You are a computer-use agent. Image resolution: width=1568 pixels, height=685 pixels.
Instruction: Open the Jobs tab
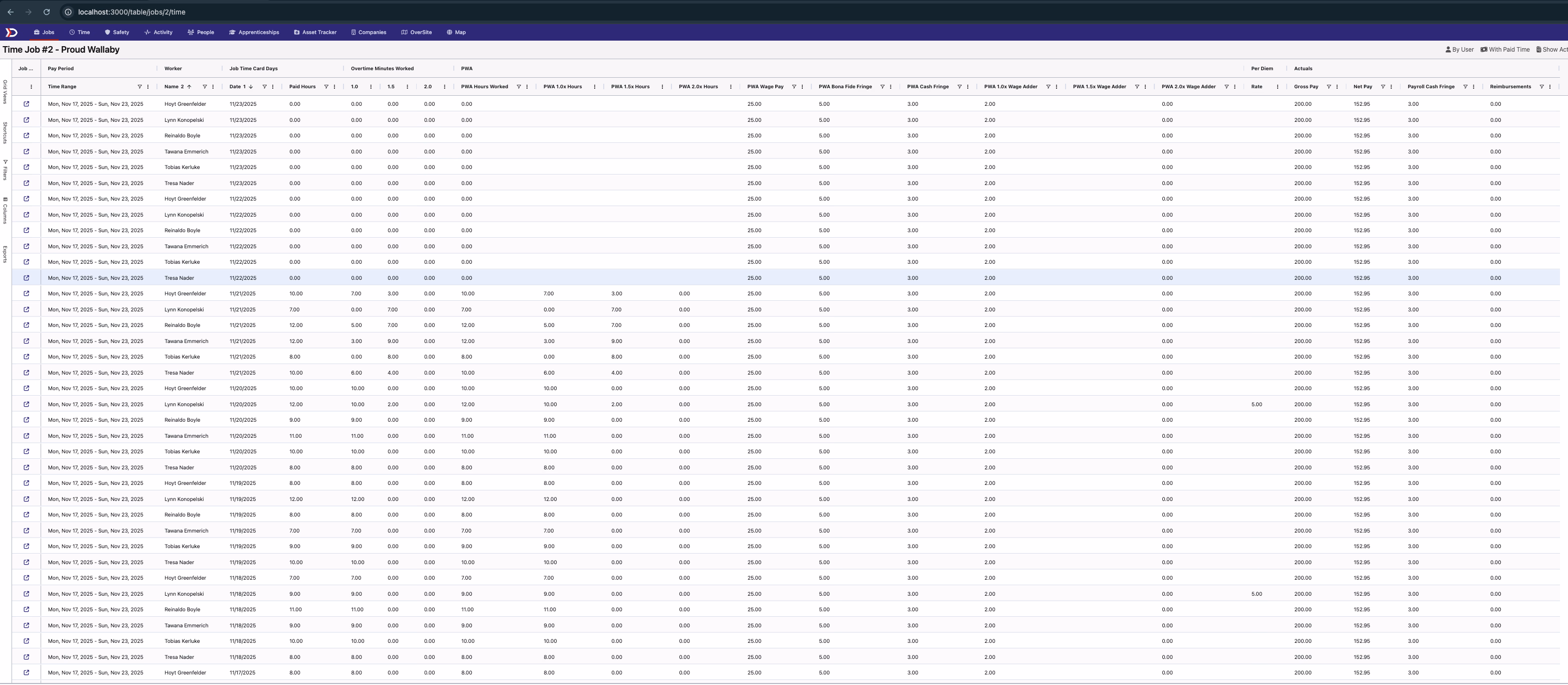(44, 32)
